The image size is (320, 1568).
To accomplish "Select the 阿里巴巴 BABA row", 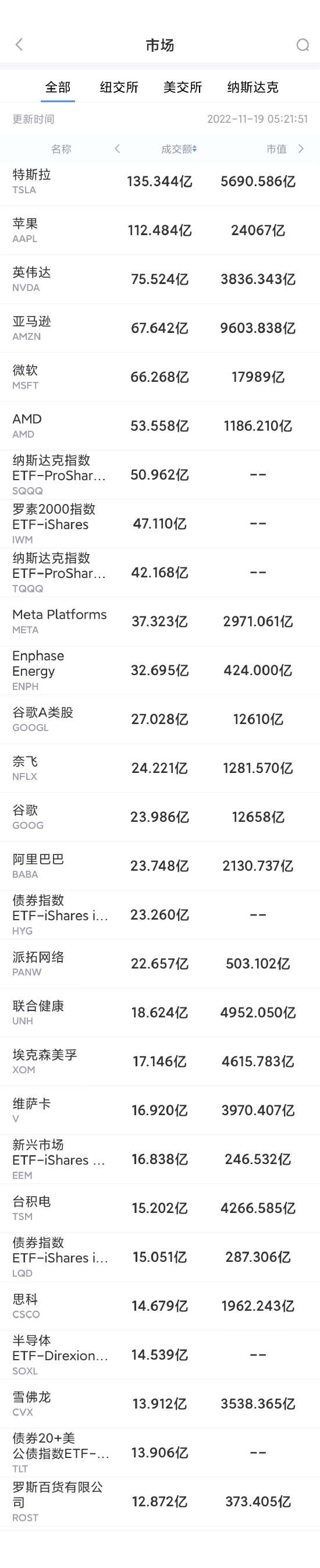I will coord(160,865).
